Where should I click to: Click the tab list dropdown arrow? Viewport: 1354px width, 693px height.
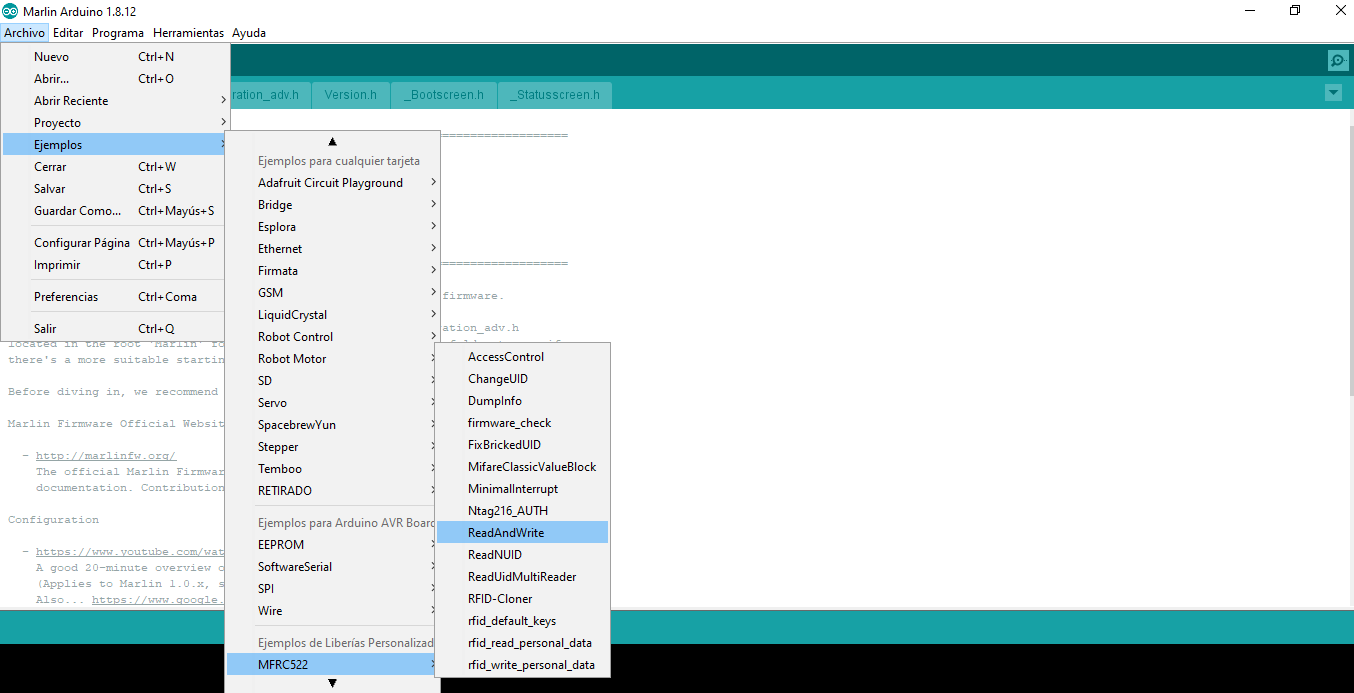point(1333,93)
